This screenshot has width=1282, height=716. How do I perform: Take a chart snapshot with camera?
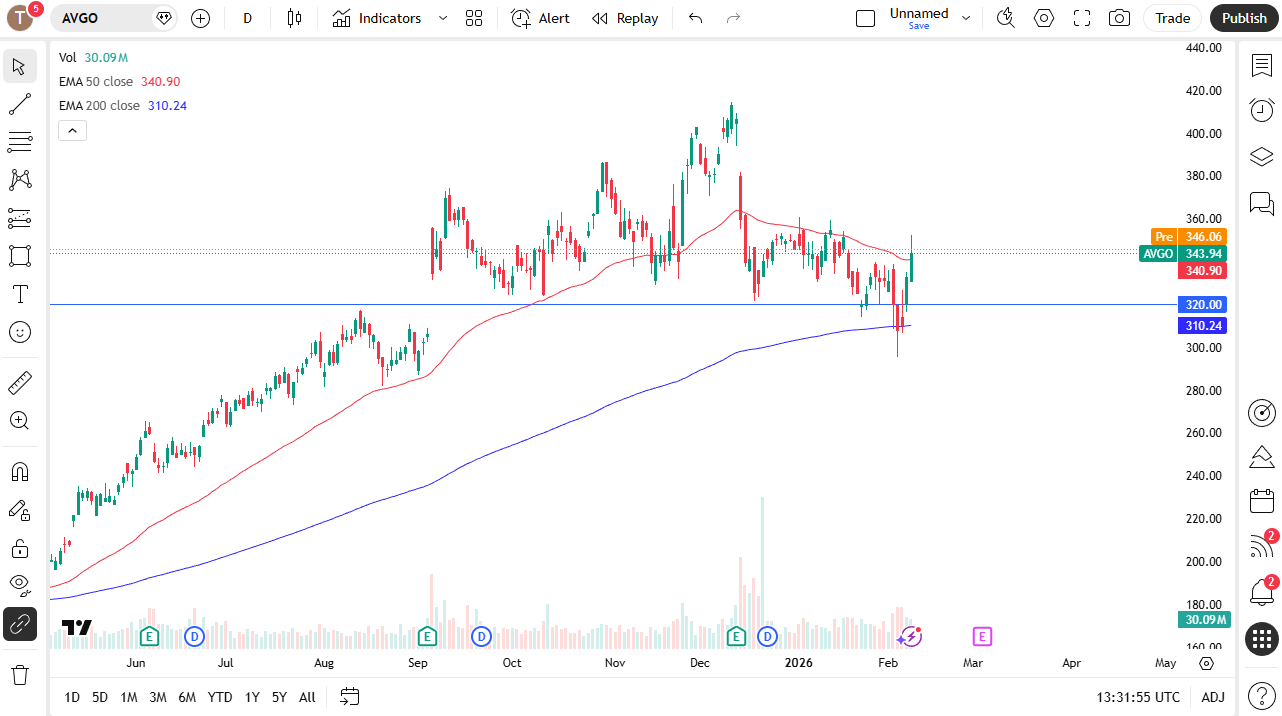click(x=1120, y=18)
